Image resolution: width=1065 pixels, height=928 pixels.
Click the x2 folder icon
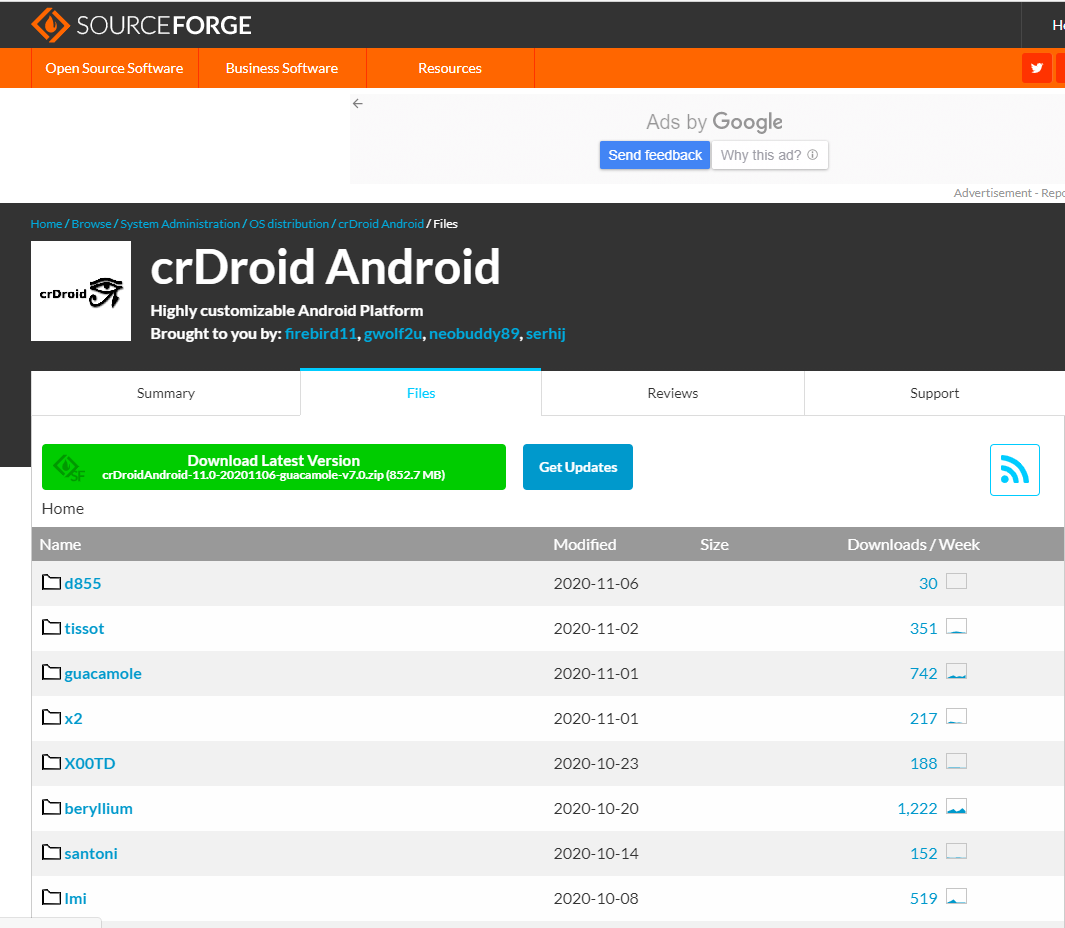click(51, 717)
